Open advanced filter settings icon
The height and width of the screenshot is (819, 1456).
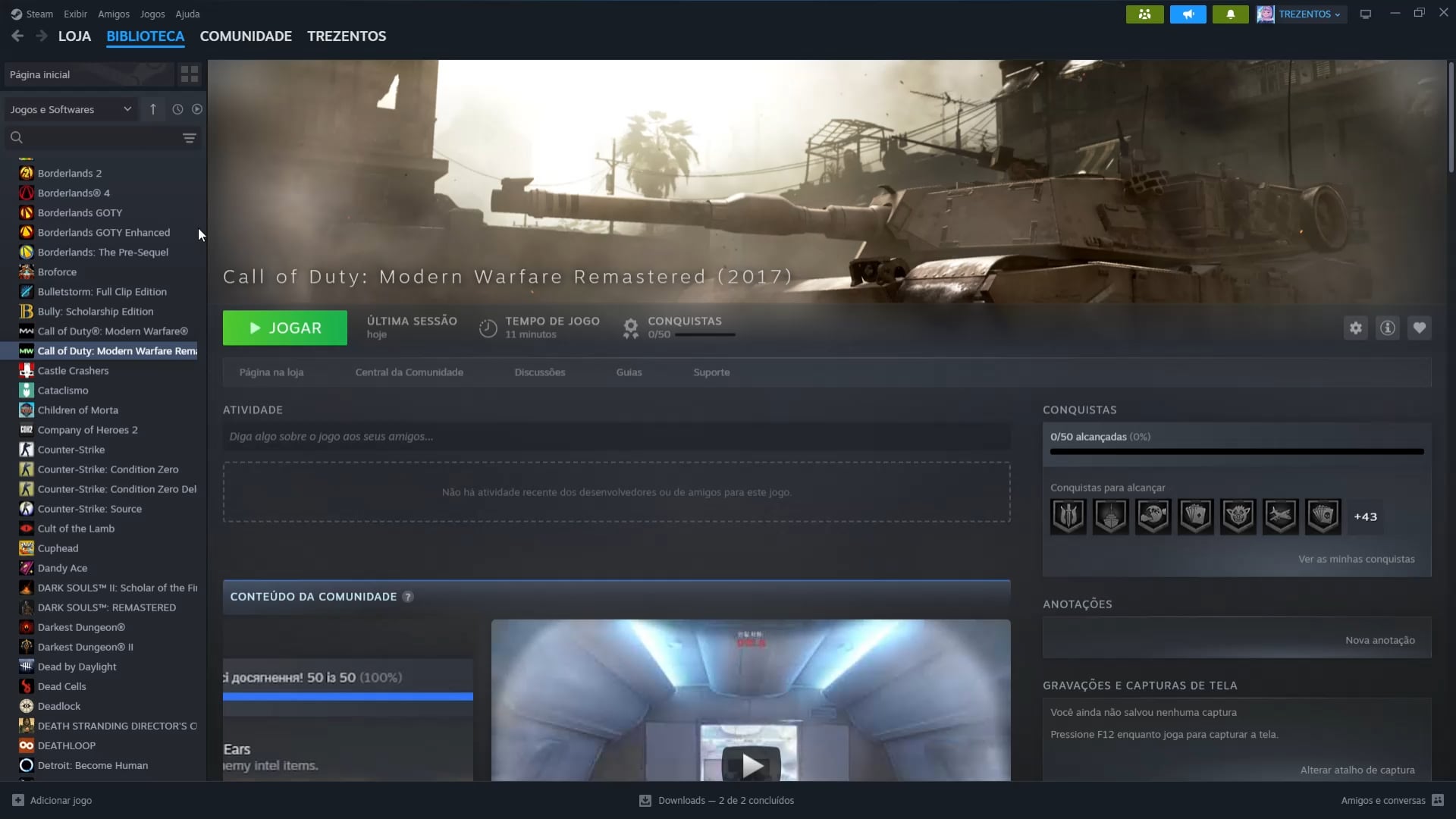pos(189,138)
